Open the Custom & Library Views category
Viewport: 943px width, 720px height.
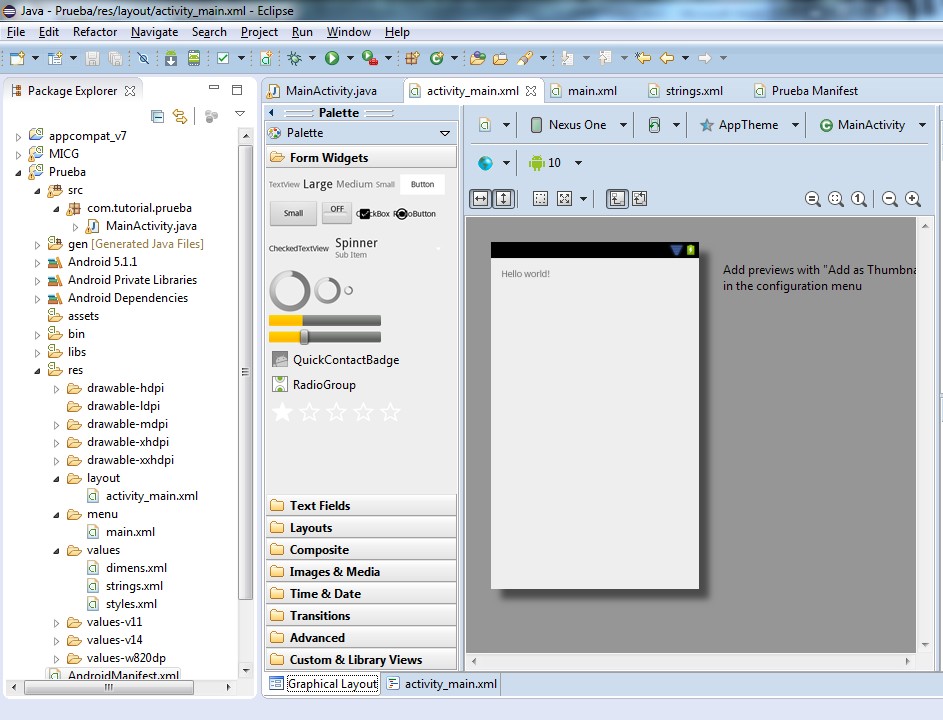[x=361, y=660]
